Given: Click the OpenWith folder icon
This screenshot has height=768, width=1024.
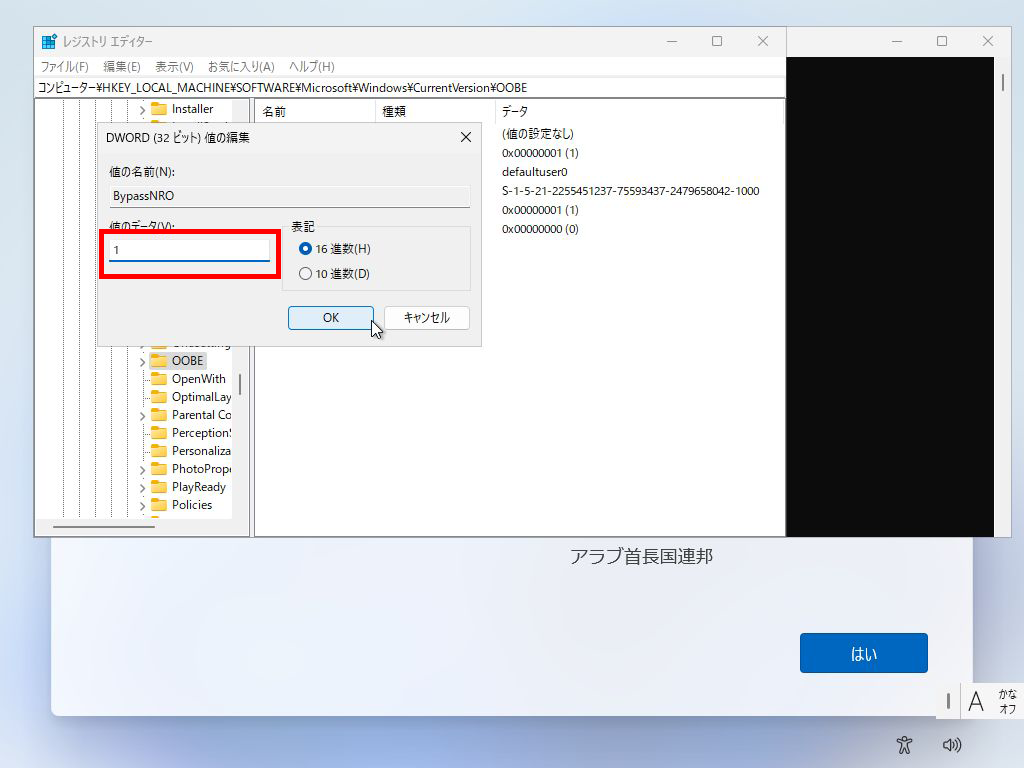Looking at the screenshot, I should pos(159,379).
